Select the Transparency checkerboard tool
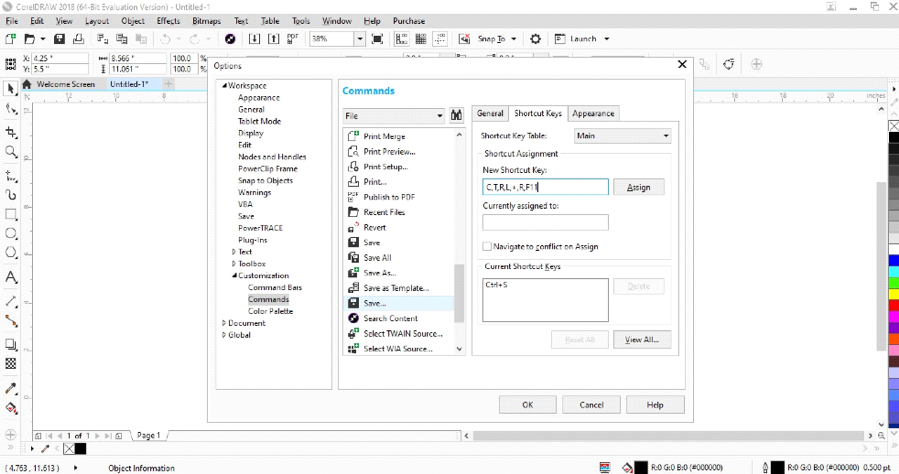This screenshot has width=899, height=474. [x=10, y=363]
